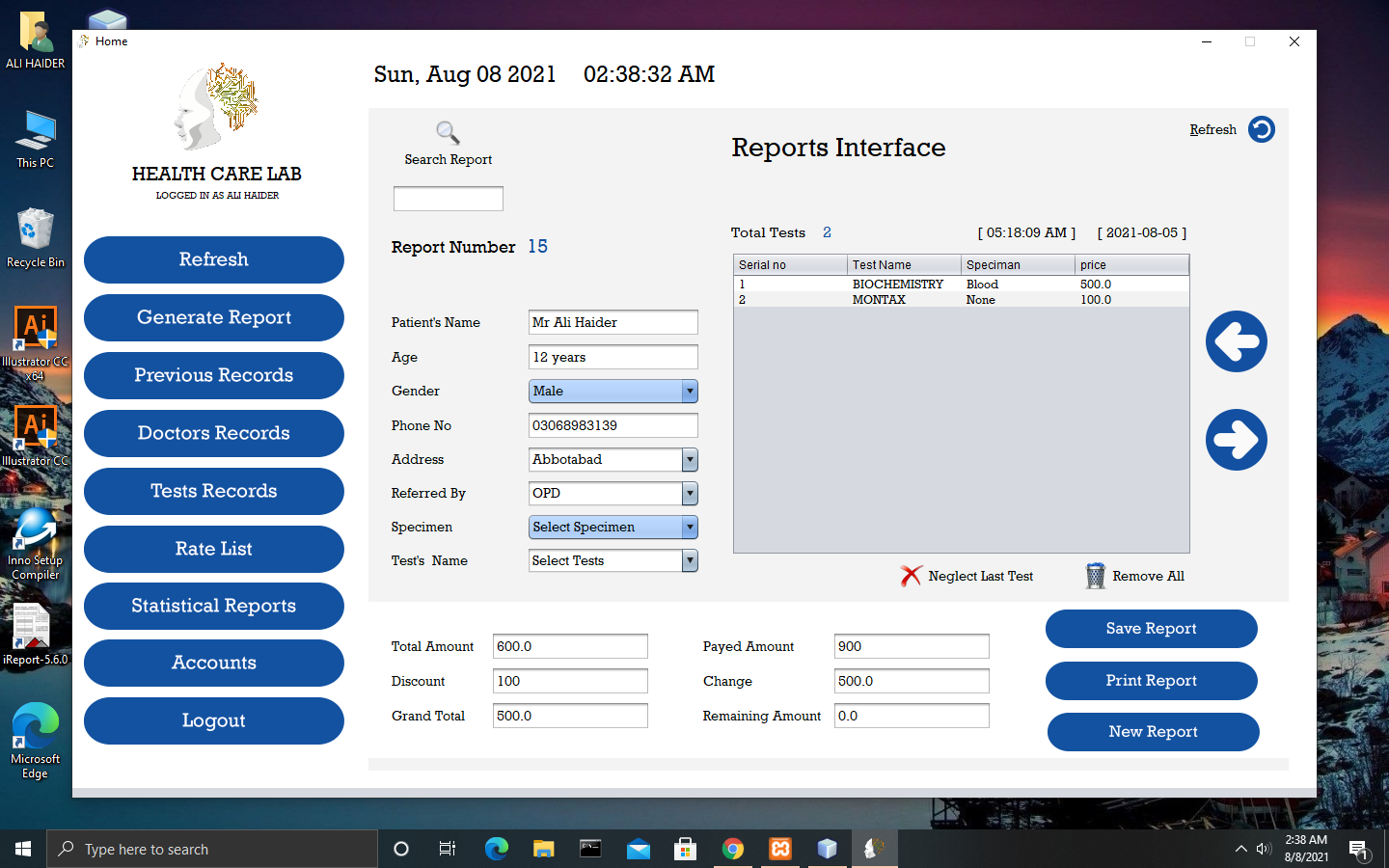
Task: Open Previous Records from the sidebar
Action: pos(214,375)
